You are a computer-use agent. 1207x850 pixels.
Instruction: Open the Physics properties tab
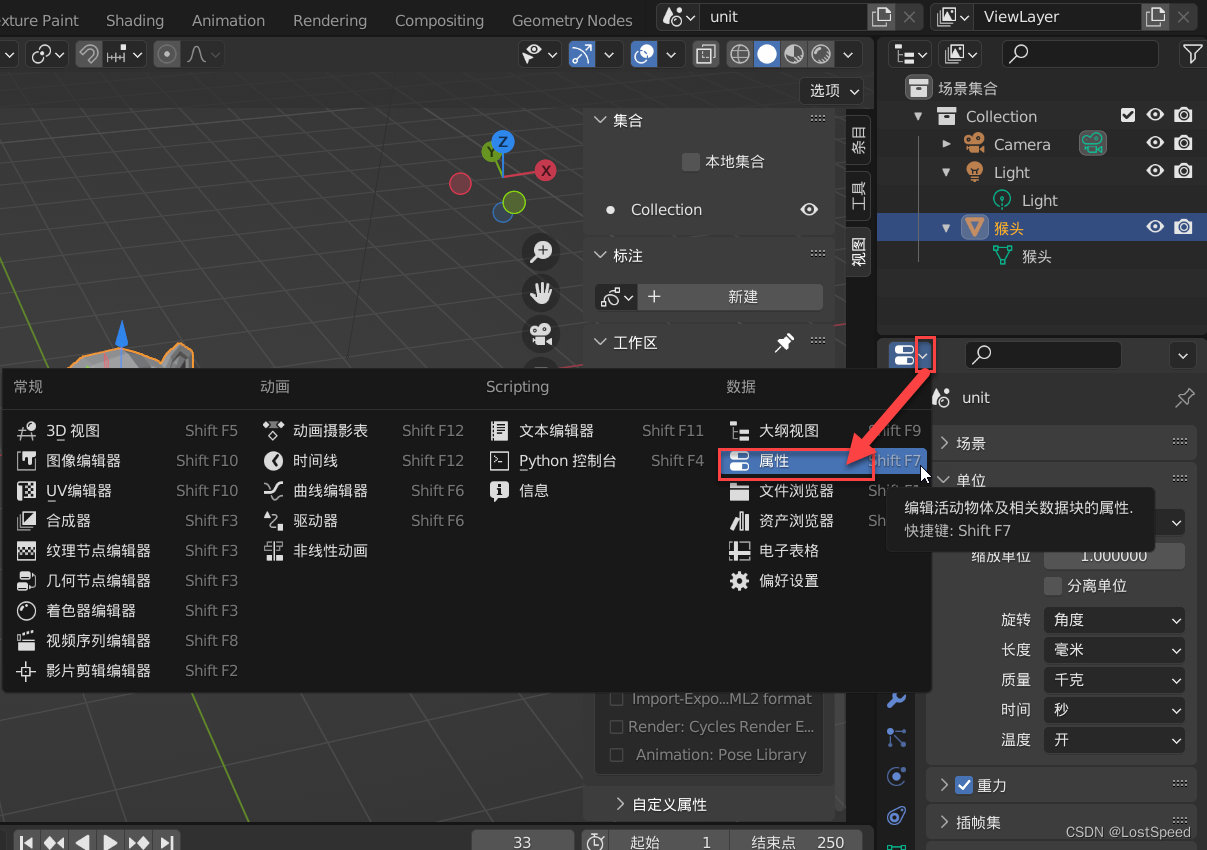[x=896, y=776]
